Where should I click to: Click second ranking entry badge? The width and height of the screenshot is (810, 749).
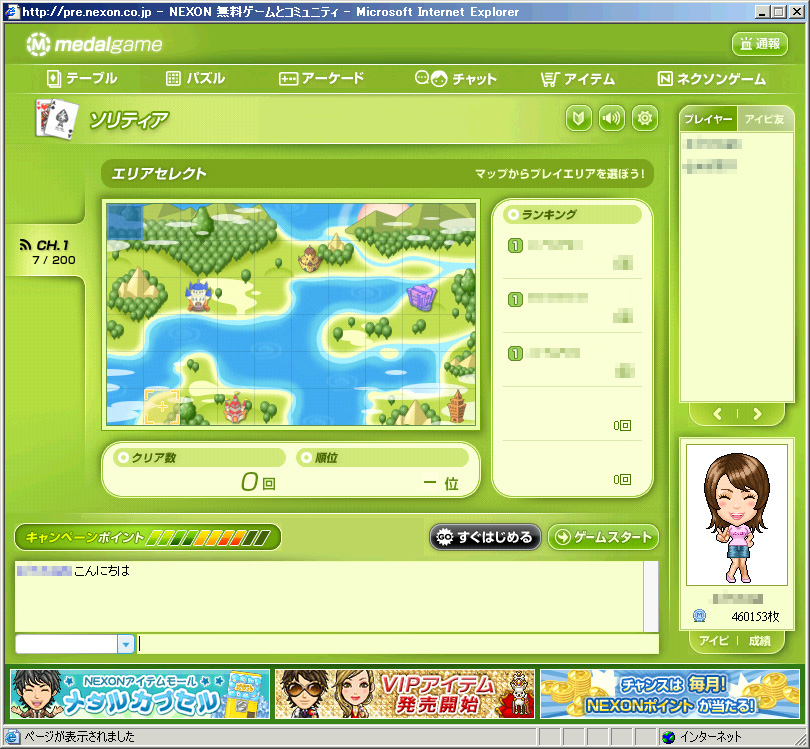(515, 299)
